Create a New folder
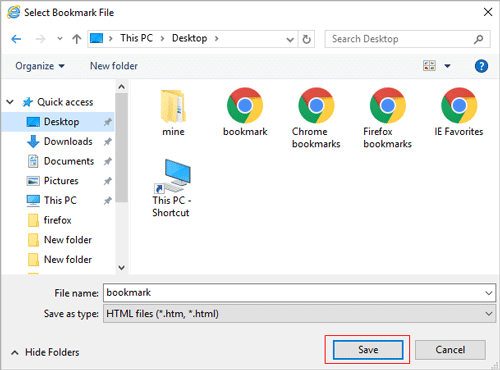500x370 pixels. (114, 66)
